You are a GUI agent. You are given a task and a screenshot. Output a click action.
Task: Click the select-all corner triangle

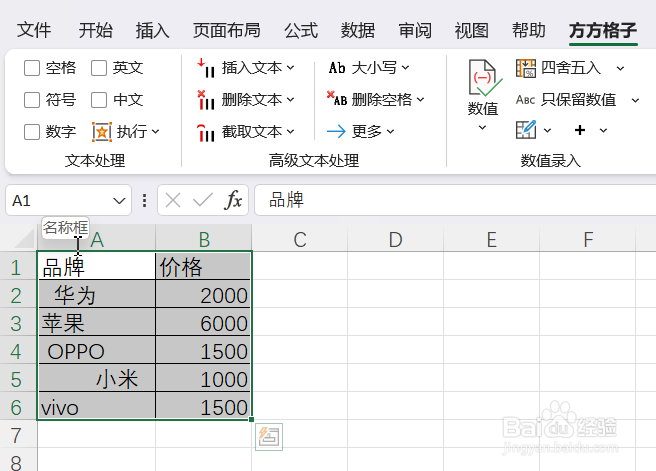(24, 239)
